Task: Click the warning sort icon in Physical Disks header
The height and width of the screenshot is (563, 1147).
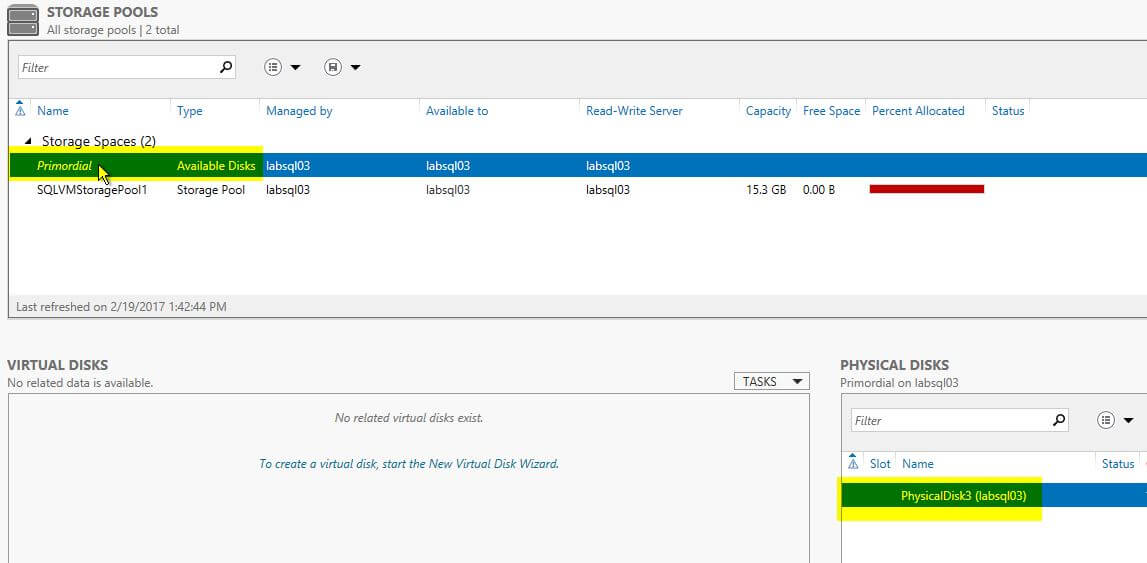Action: (x=853, y=463)
